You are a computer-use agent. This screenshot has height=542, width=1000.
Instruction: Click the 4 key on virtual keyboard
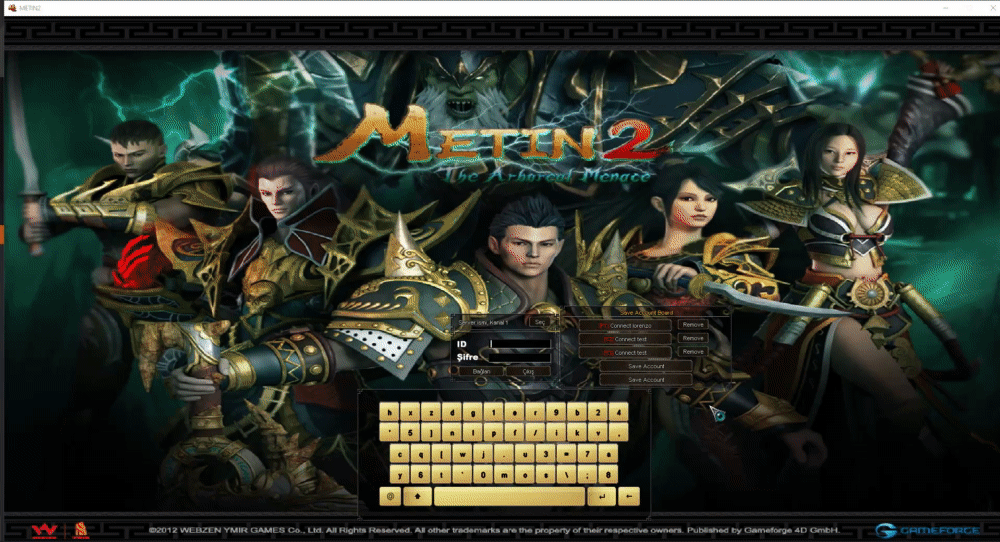(x=619, y=412)
